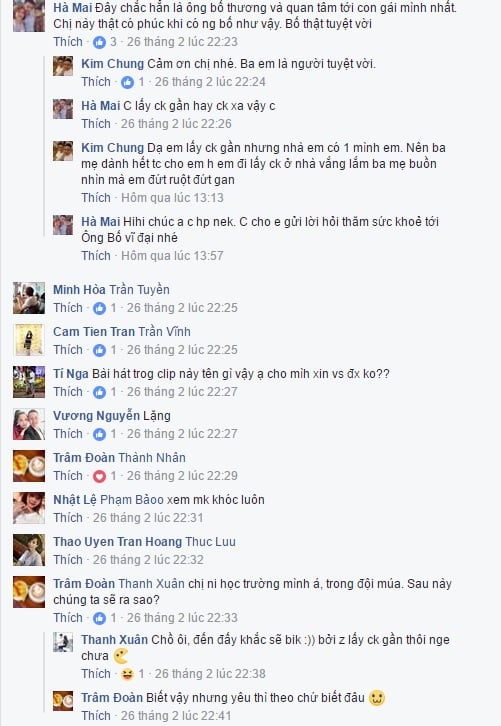Like Nhật Lệ's comment via Thích
Image resolution: width=501 pixels, height=726 pixels.
coord(68,518)
